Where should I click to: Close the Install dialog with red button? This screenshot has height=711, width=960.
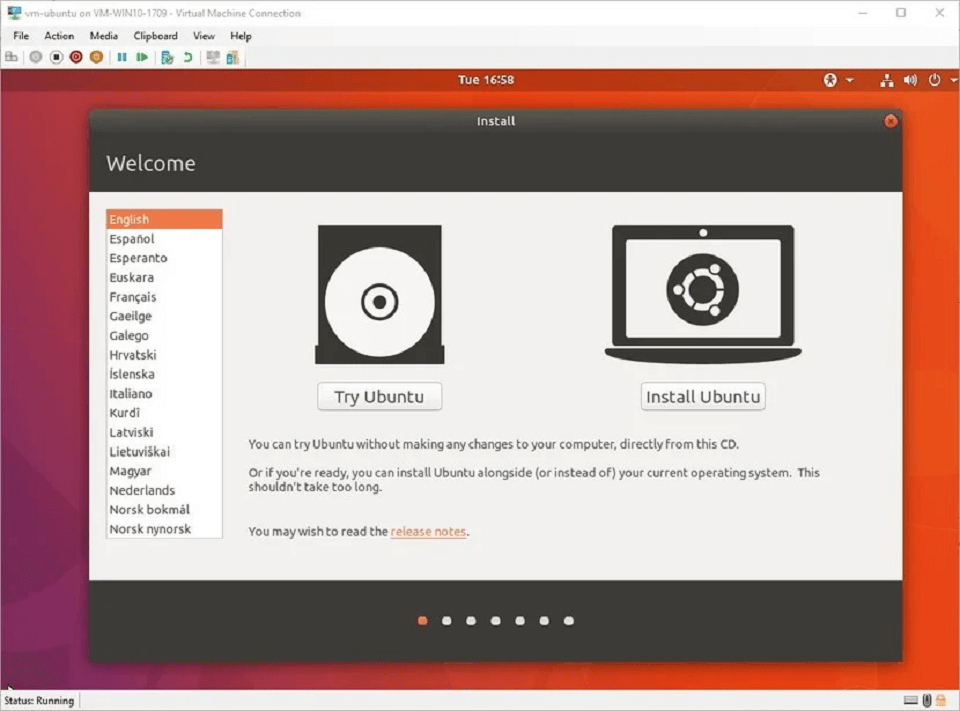coord(890,121)
